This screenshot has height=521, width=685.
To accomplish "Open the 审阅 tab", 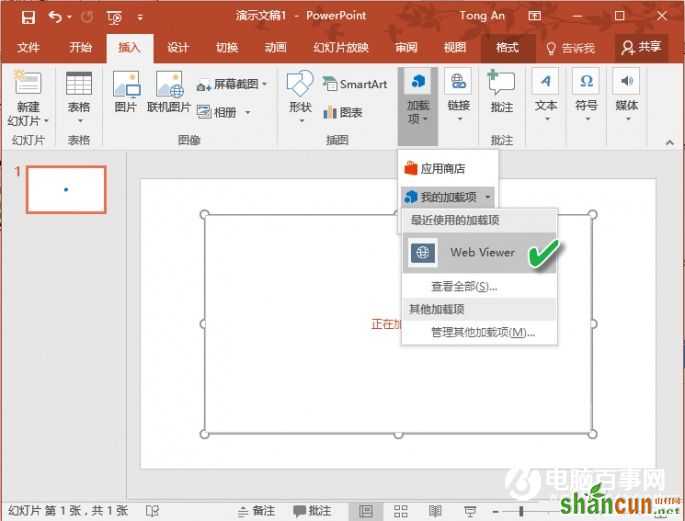I will coord(406,47).
